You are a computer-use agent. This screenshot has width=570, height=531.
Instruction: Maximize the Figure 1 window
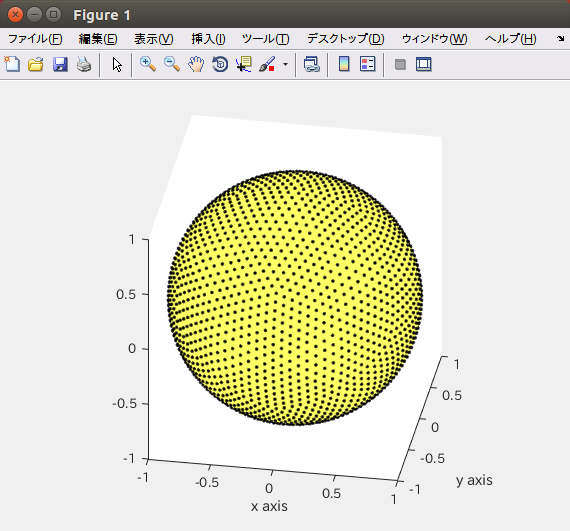(x=53, y=15)
